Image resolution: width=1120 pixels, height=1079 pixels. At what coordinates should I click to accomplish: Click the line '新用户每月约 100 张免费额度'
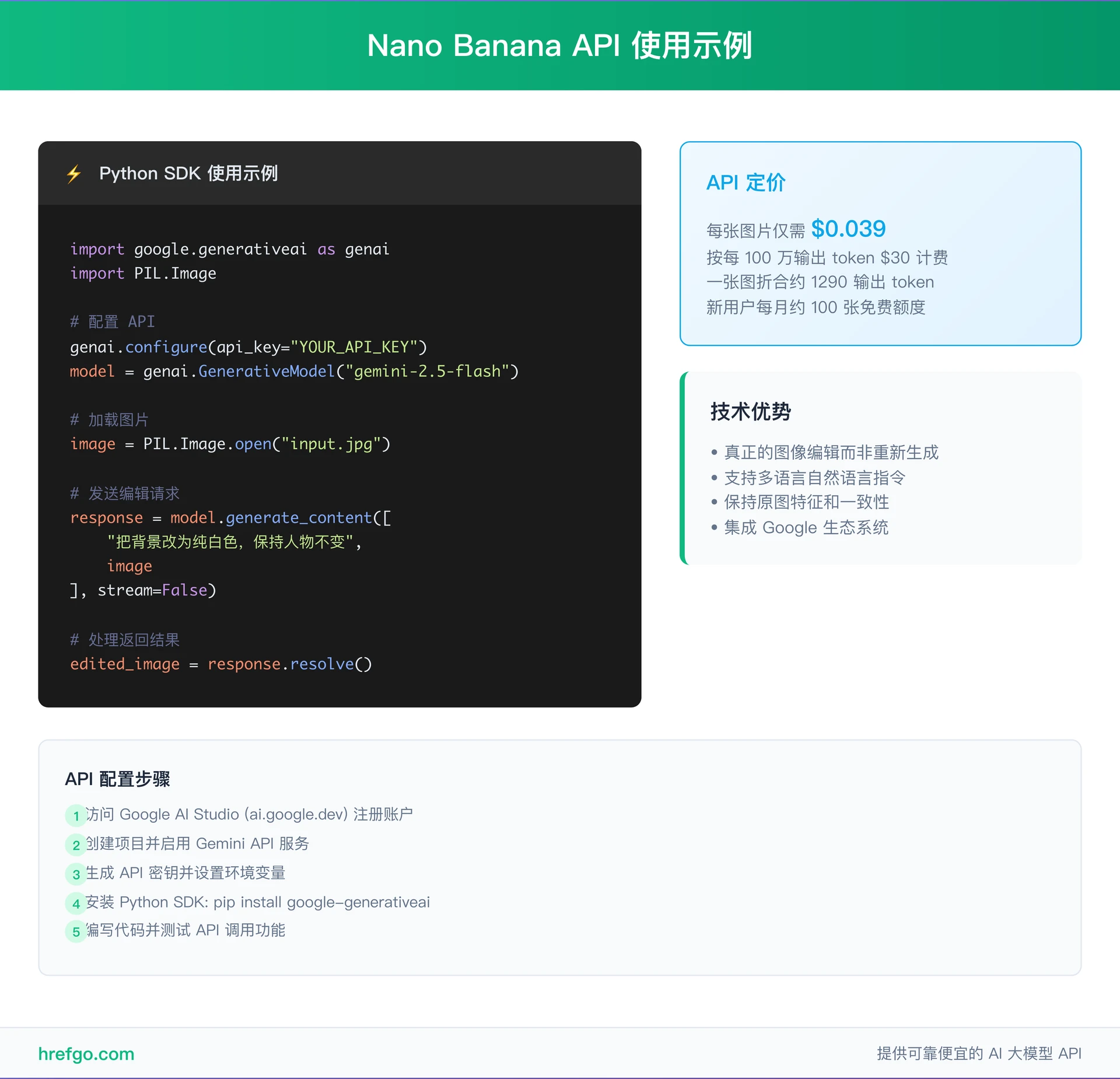click(815, 307)
